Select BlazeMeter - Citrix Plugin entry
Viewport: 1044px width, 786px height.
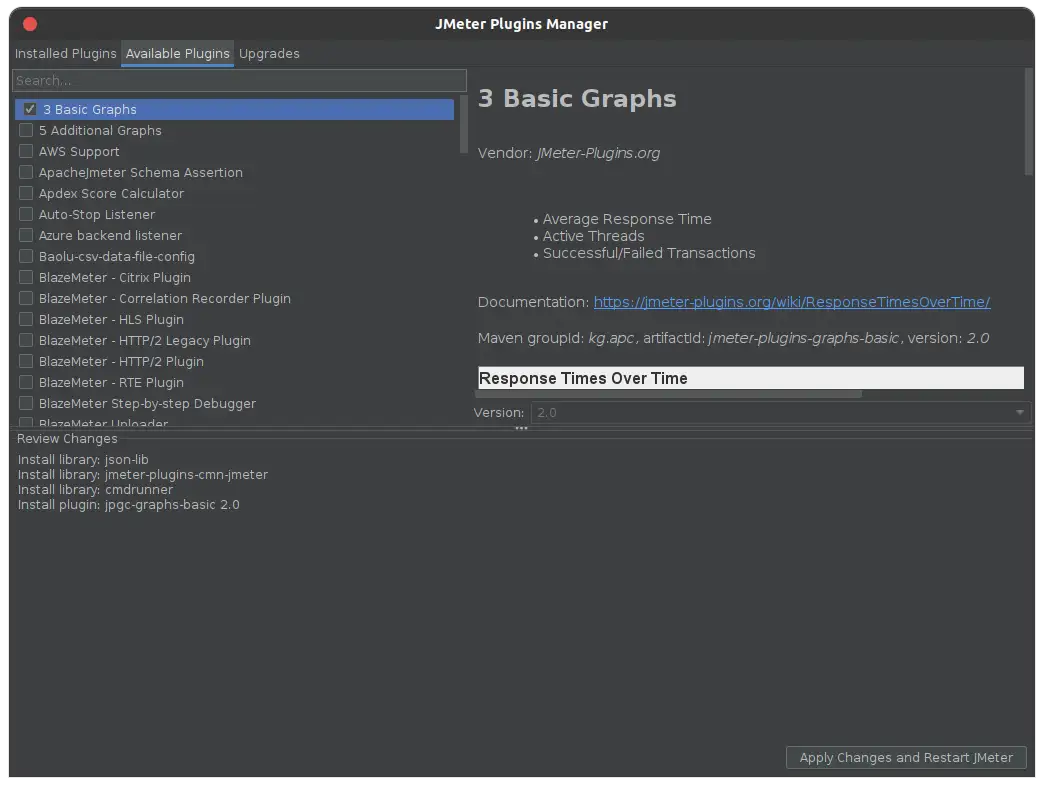coord(115,278)
